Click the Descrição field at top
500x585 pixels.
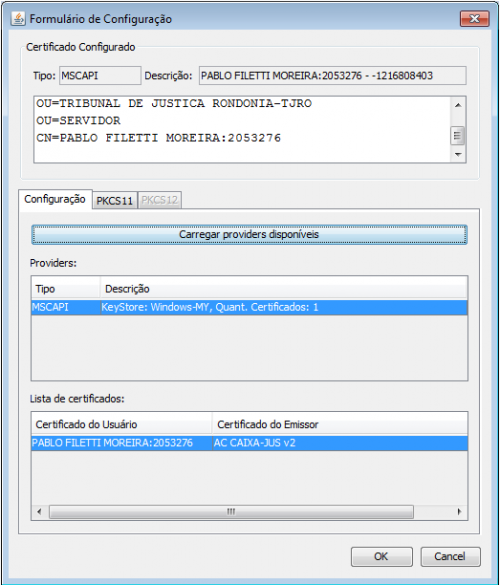[x=332, y=76]
